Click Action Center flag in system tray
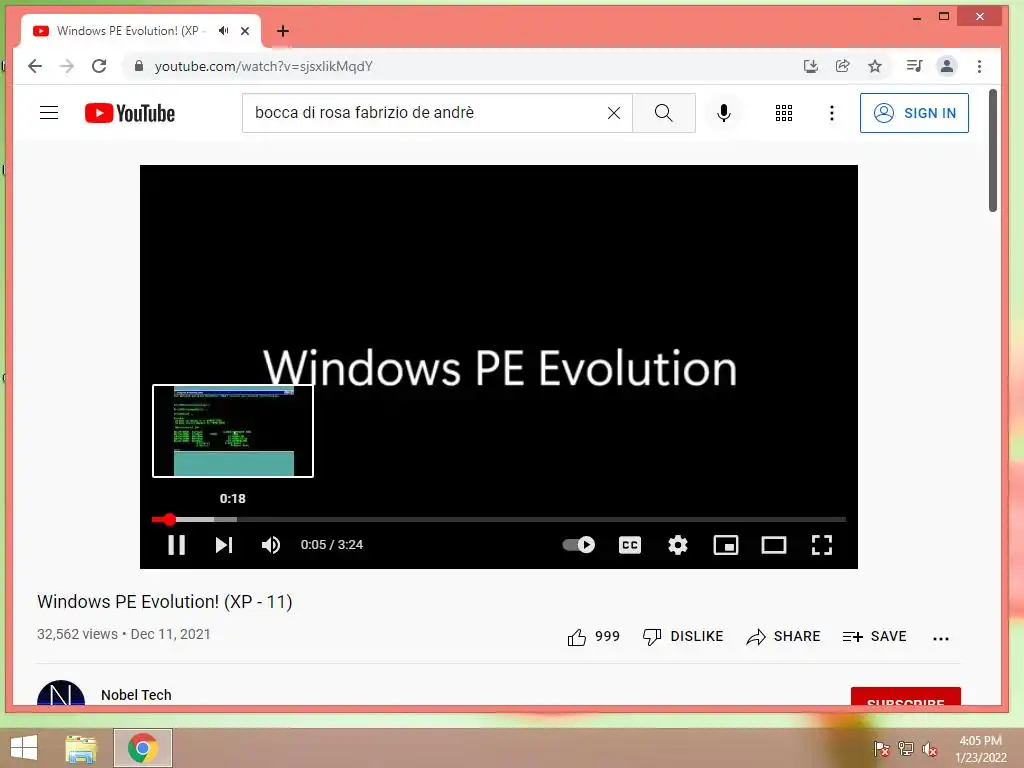 881,749
